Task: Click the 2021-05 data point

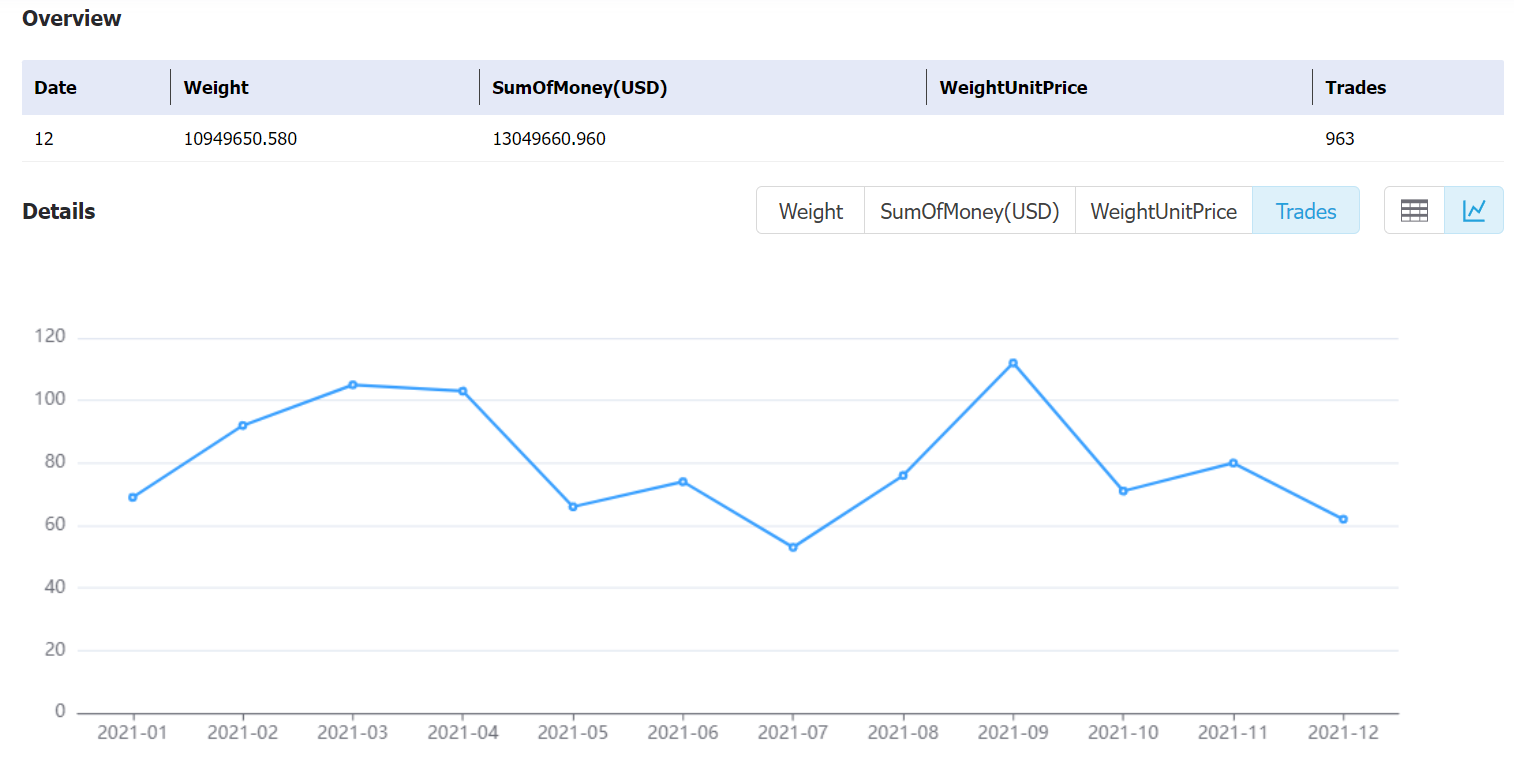Action: point(573,507)
